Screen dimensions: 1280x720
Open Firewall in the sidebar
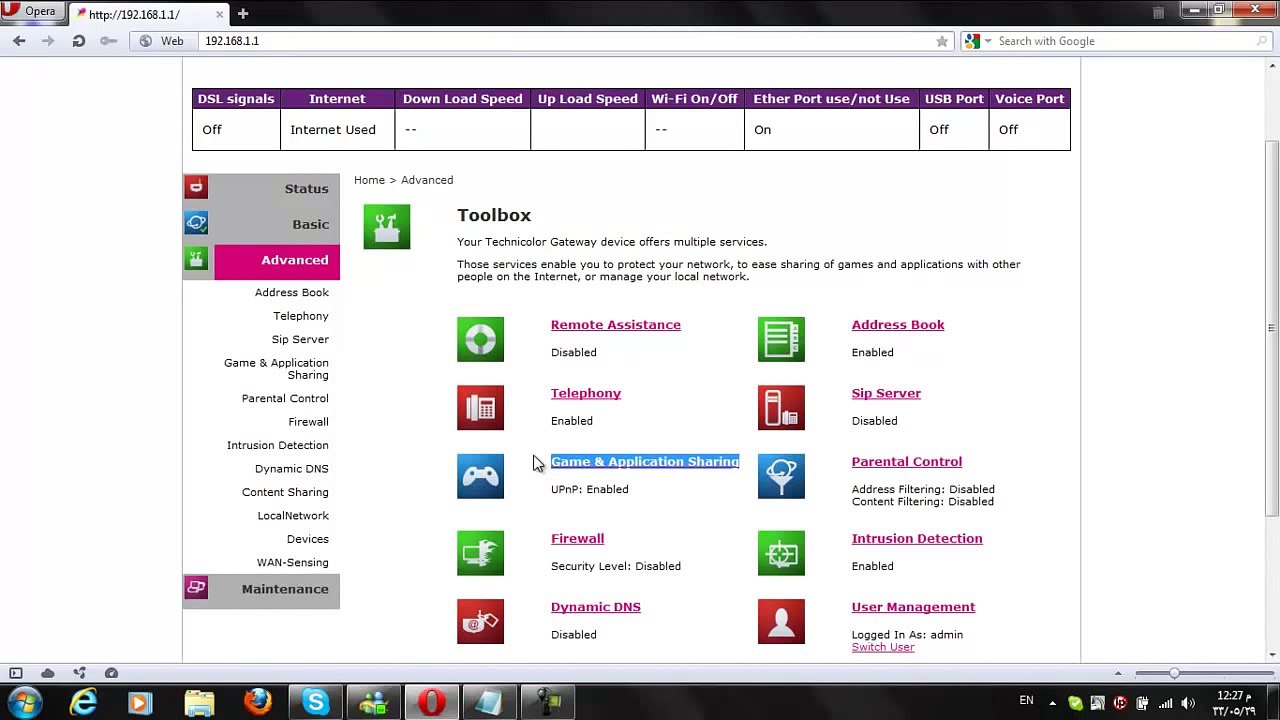pos(308,422)
